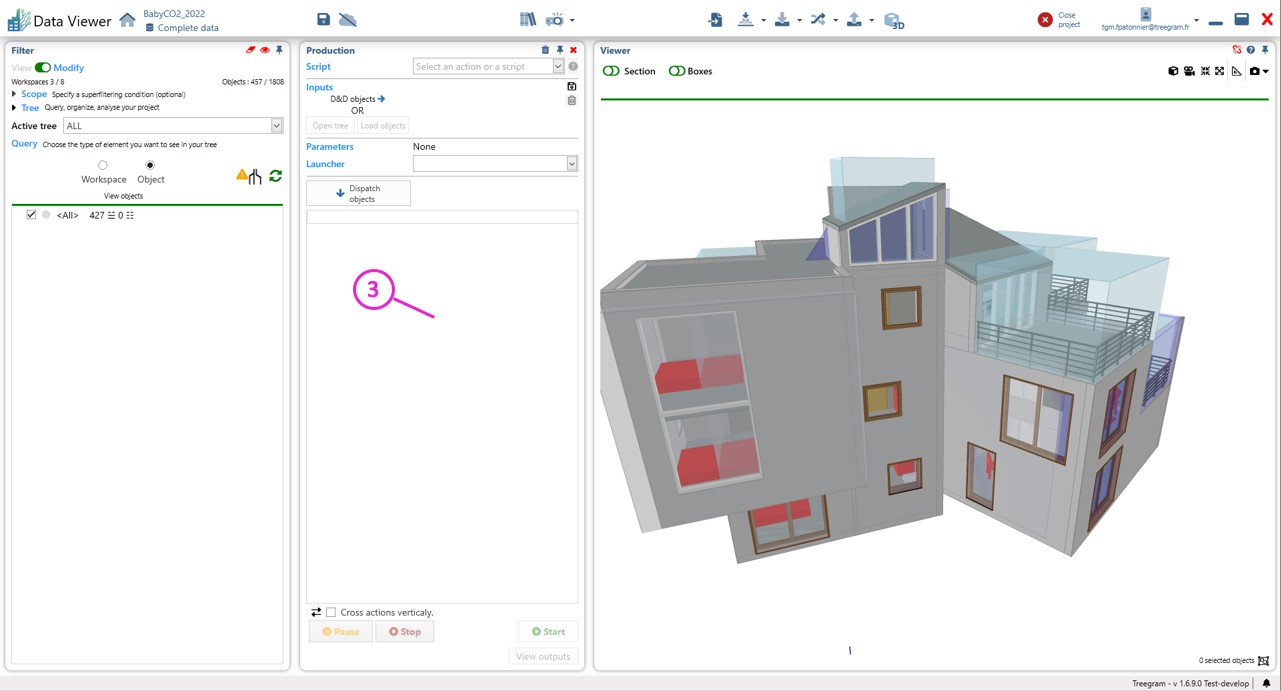1281x691 pixels.
Task: Click the red eraser icon in Filter panel
Action: 250,50
